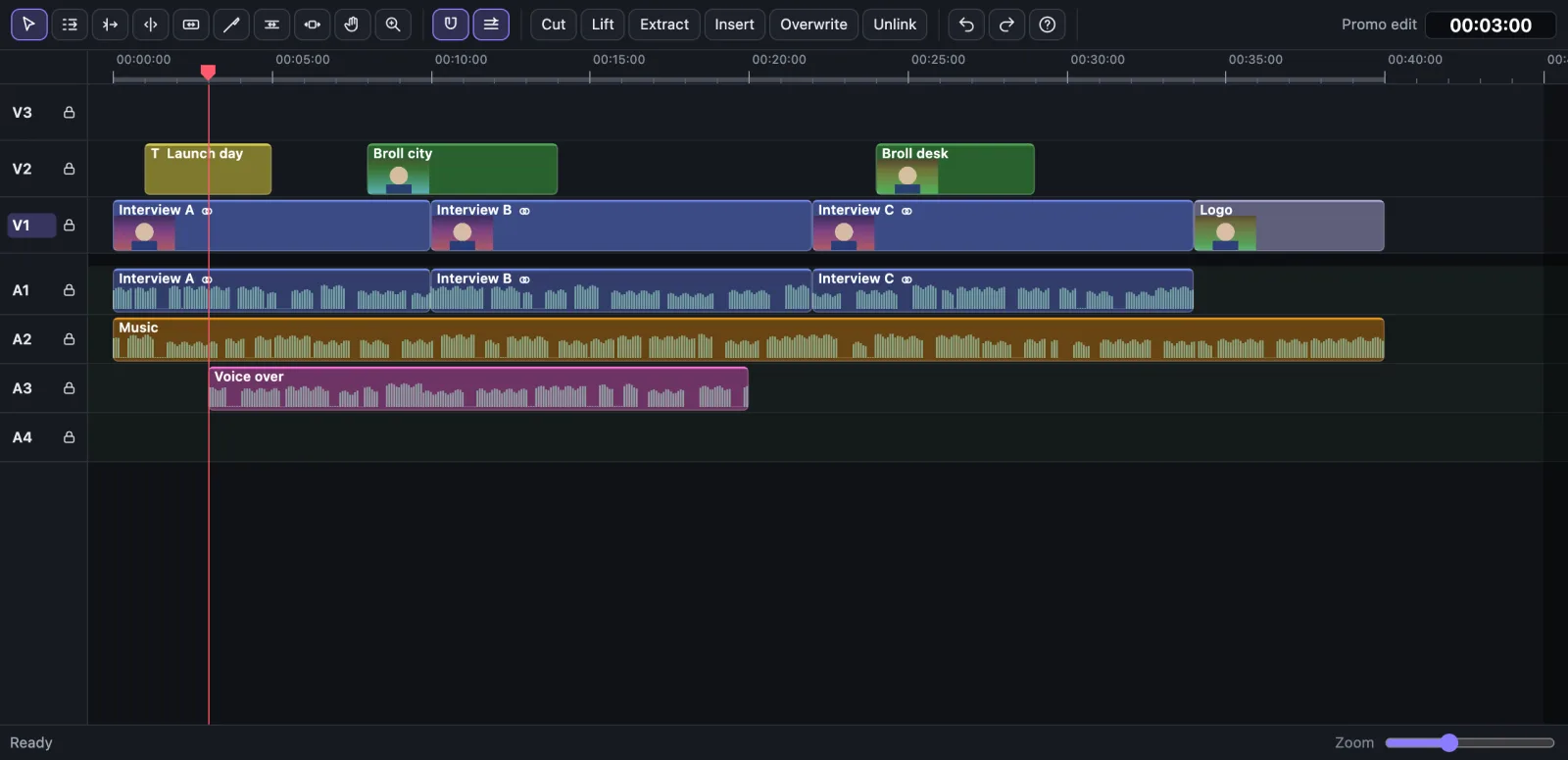Lock the A1 audio track

pos(69,290)
